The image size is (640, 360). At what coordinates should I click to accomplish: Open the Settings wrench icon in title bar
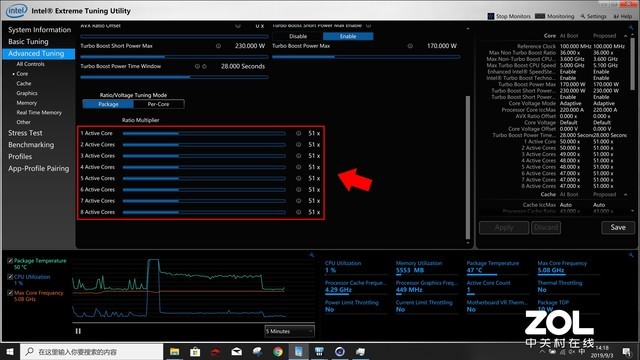583,16
